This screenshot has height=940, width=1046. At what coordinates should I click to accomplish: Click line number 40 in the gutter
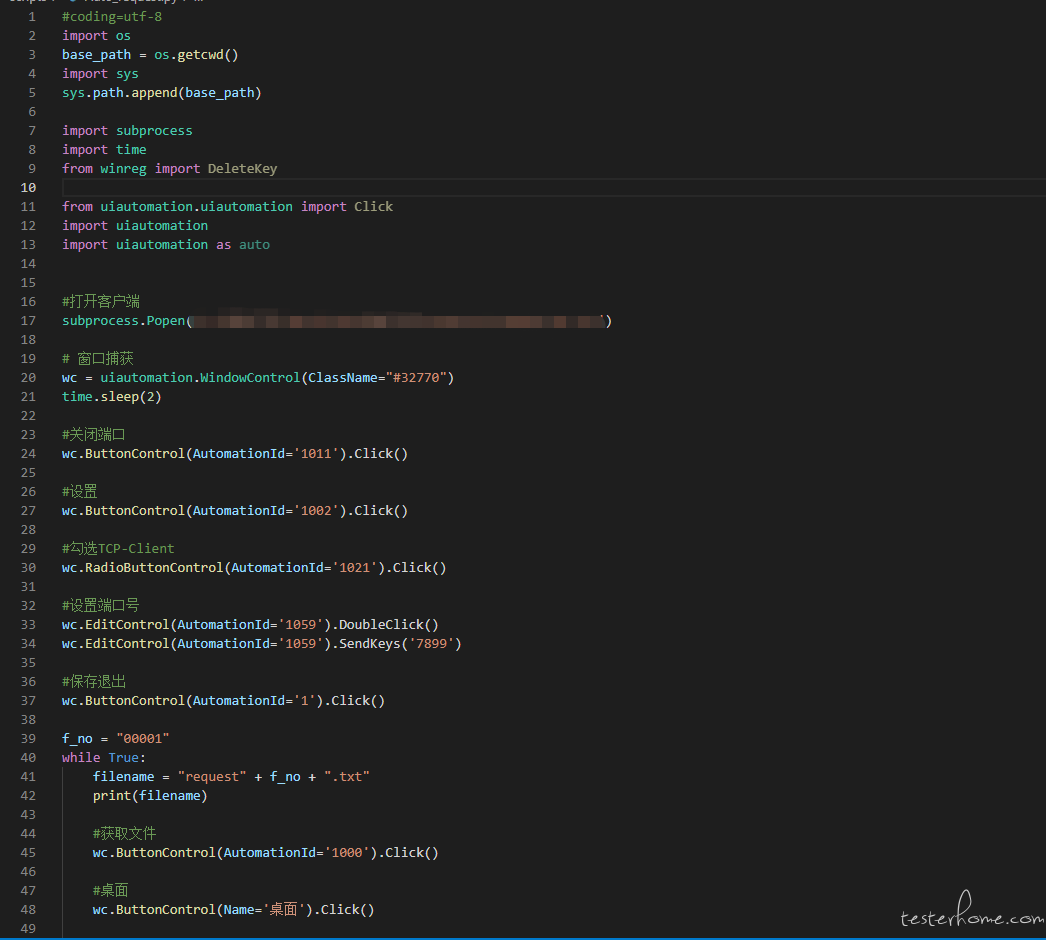(28, 758)
